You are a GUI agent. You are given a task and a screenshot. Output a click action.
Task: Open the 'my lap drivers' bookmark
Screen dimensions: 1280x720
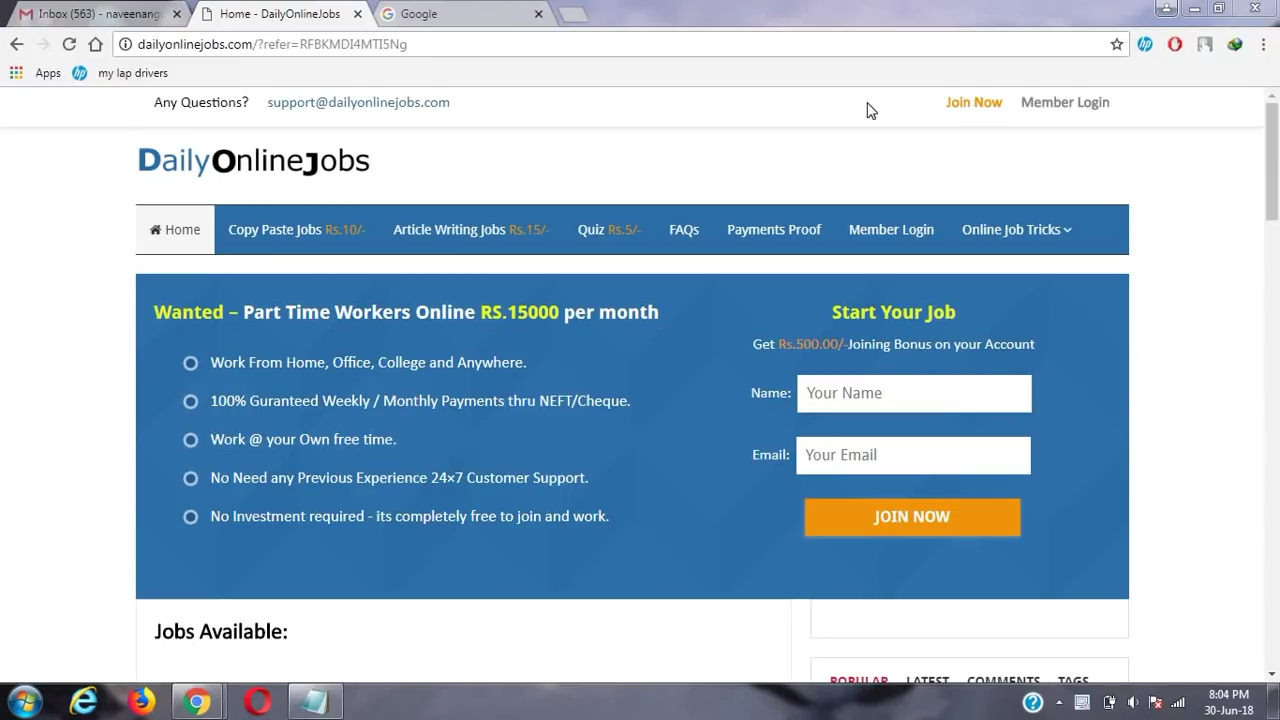(120, 73)
